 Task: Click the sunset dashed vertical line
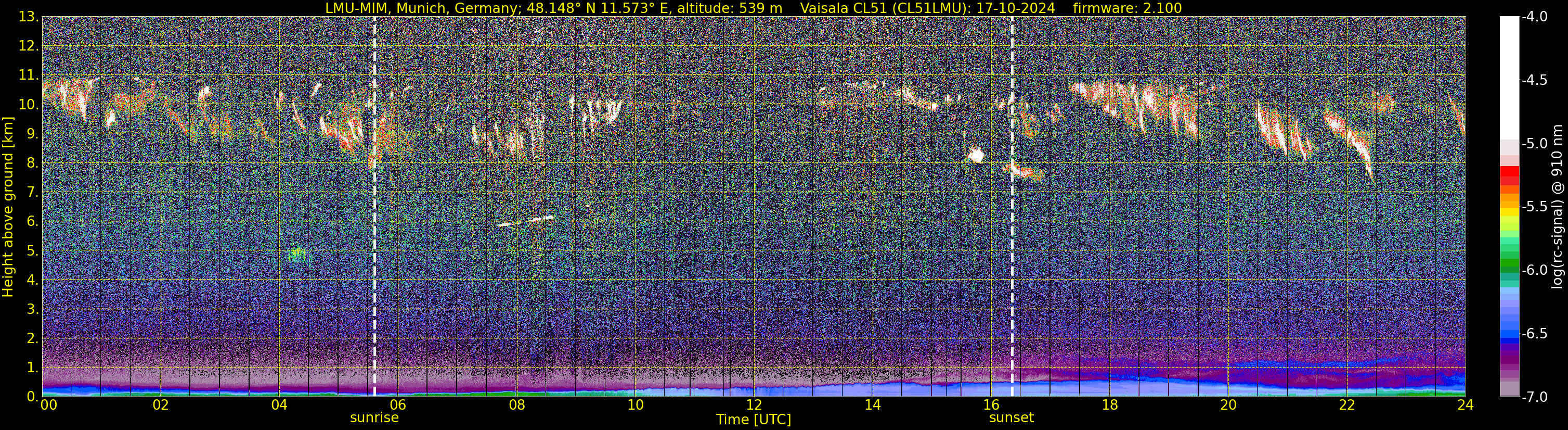(1012, 207)
